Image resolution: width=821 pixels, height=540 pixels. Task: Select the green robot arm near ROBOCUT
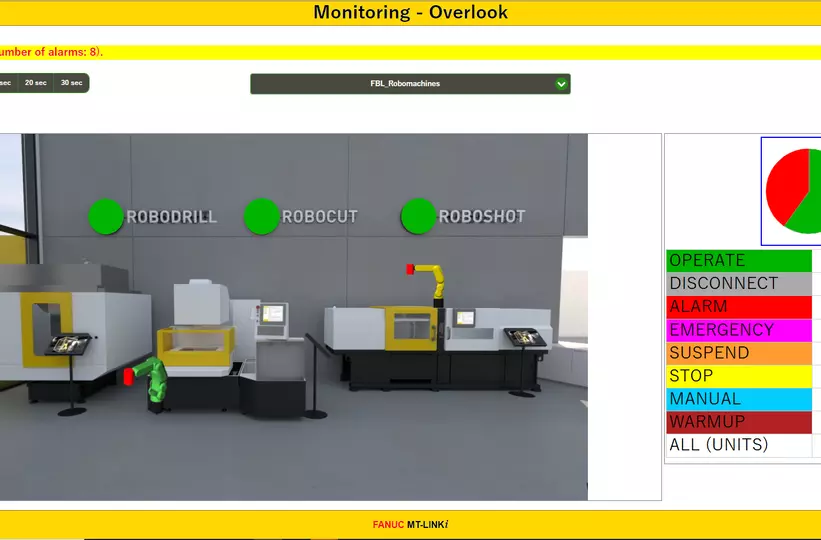[149, 384]
